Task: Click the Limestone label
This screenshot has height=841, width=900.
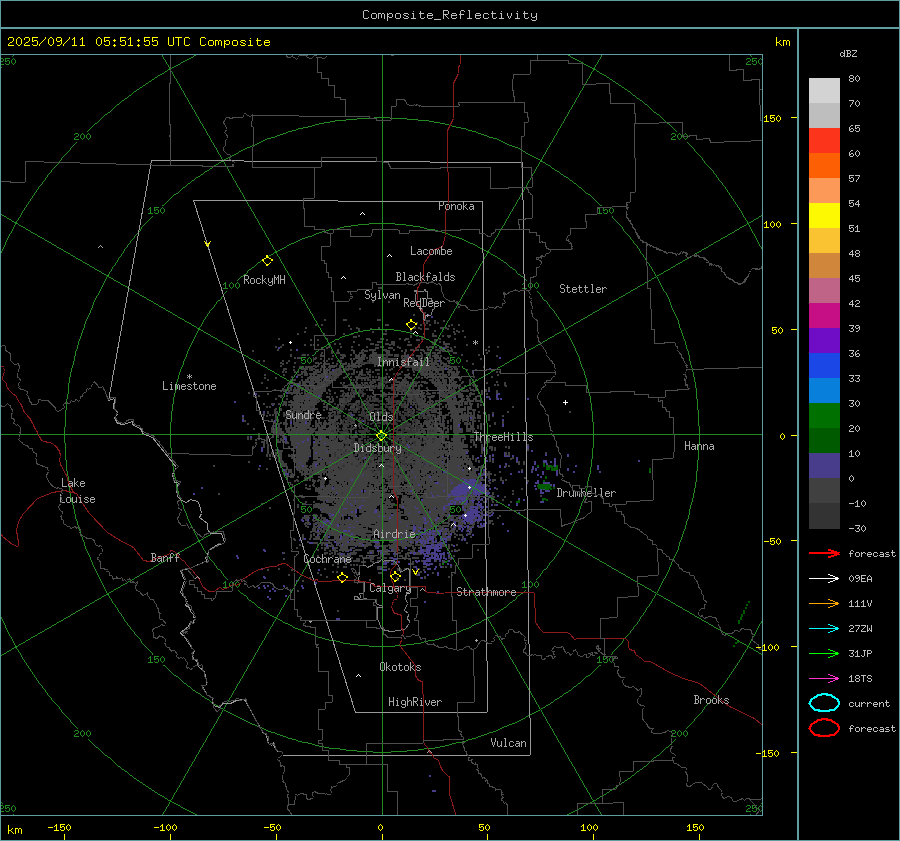Action: tap(189, 386)
